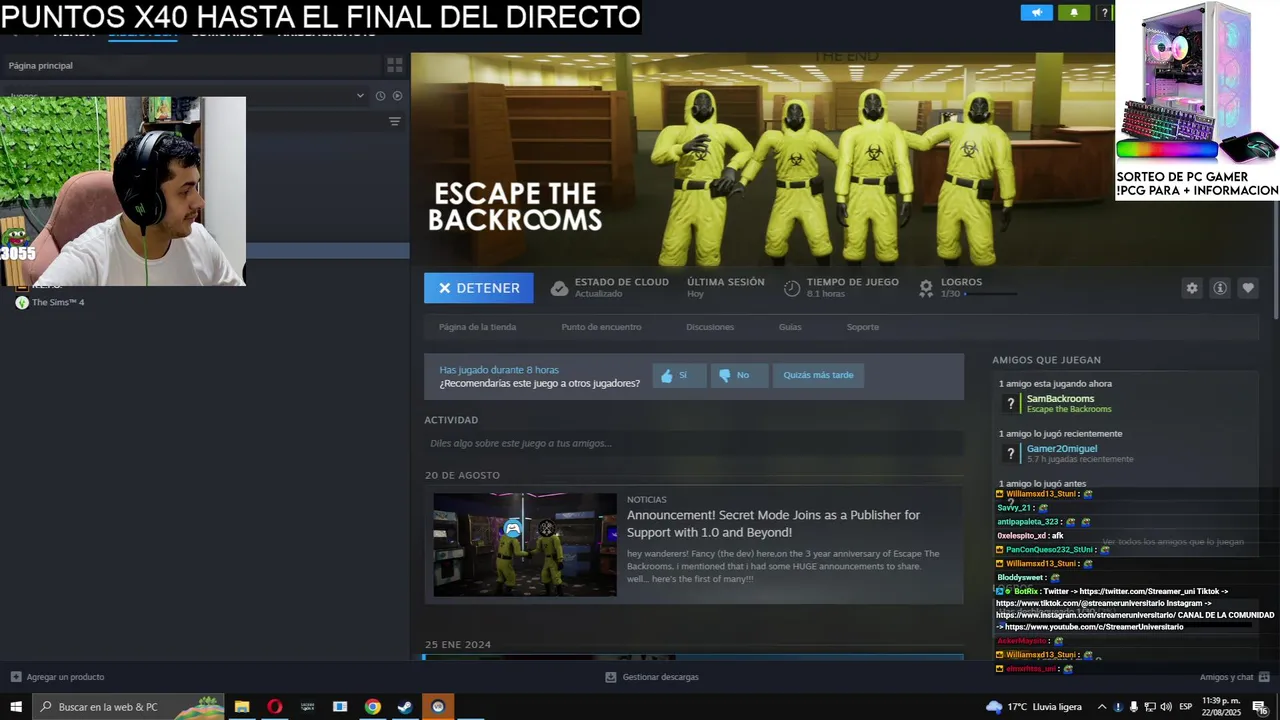Click the cloud status icon
The image size is (1280, 720).
560,288
